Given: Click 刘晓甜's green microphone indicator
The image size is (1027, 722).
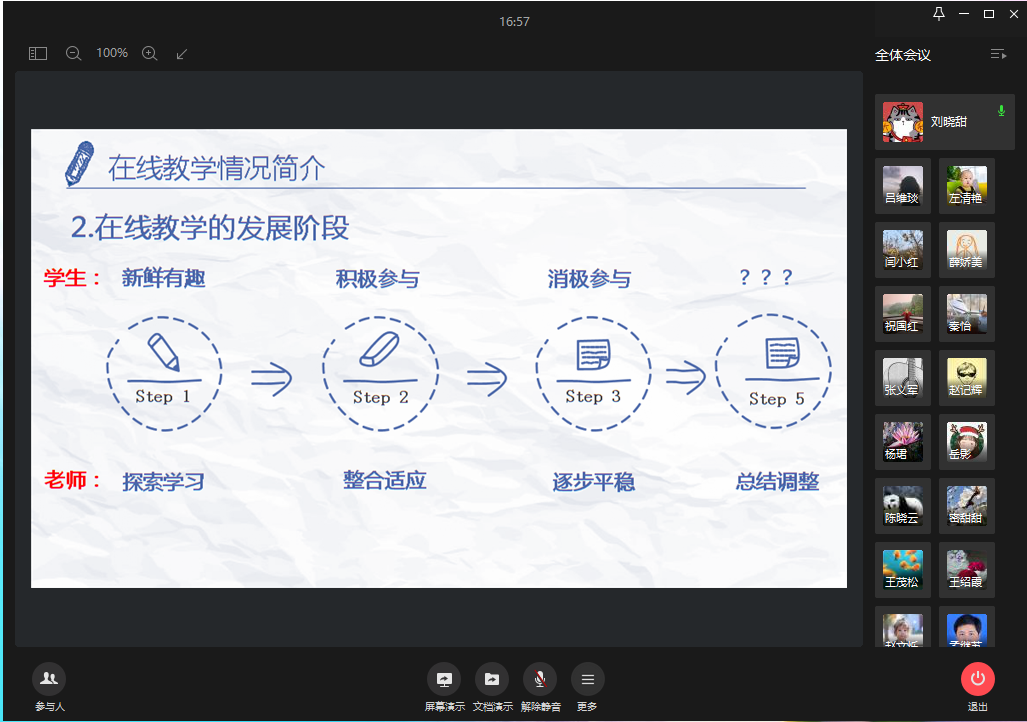Looking at the screenshot, I should point(1001,111).
